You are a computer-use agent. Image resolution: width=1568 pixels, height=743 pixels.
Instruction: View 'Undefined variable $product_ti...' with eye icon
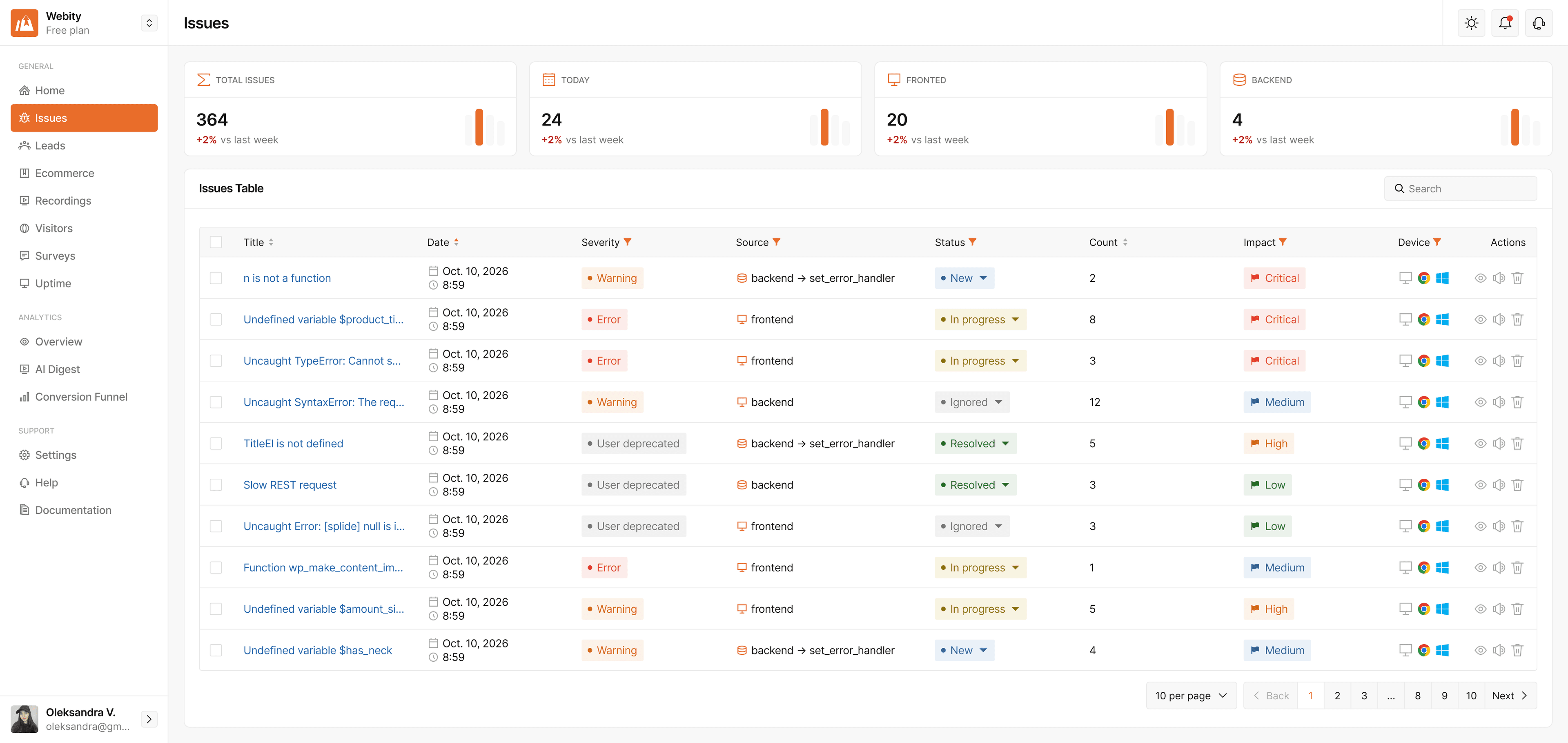(x=1480, y=320)
